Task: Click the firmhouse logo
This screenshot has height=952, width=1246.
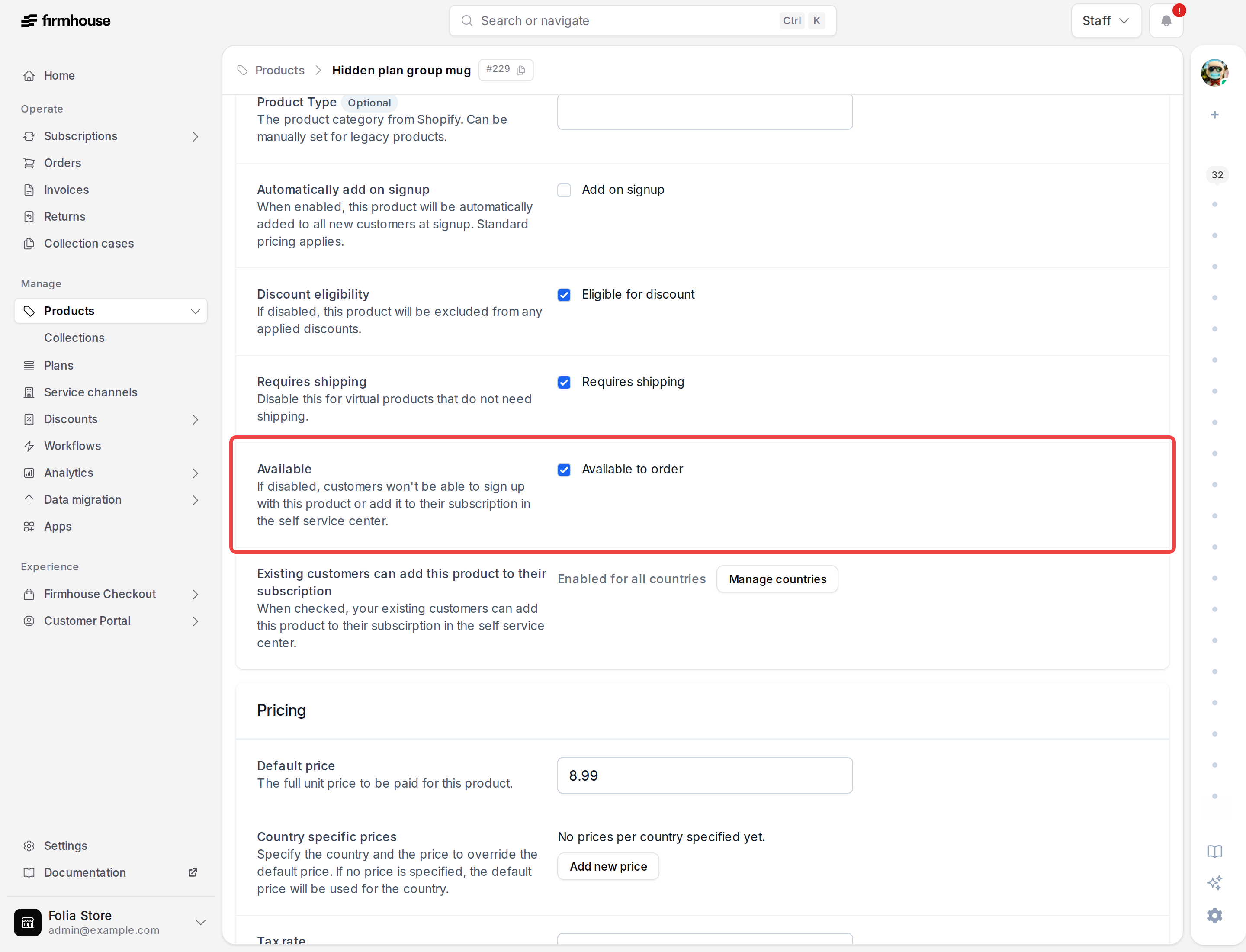Action: 66,21
